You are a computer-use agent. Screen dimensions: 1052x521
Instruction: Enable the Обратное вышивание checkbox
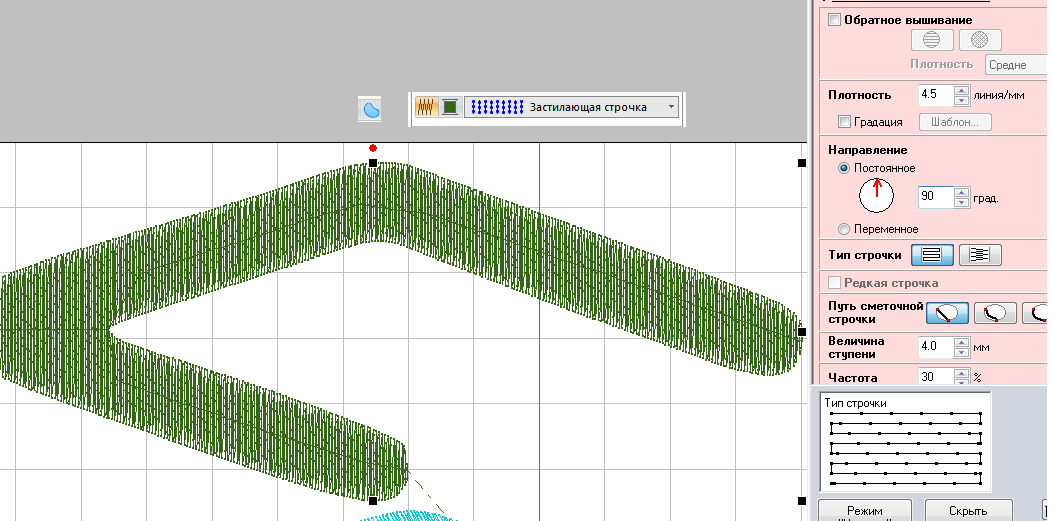click(x=835, y=20)
